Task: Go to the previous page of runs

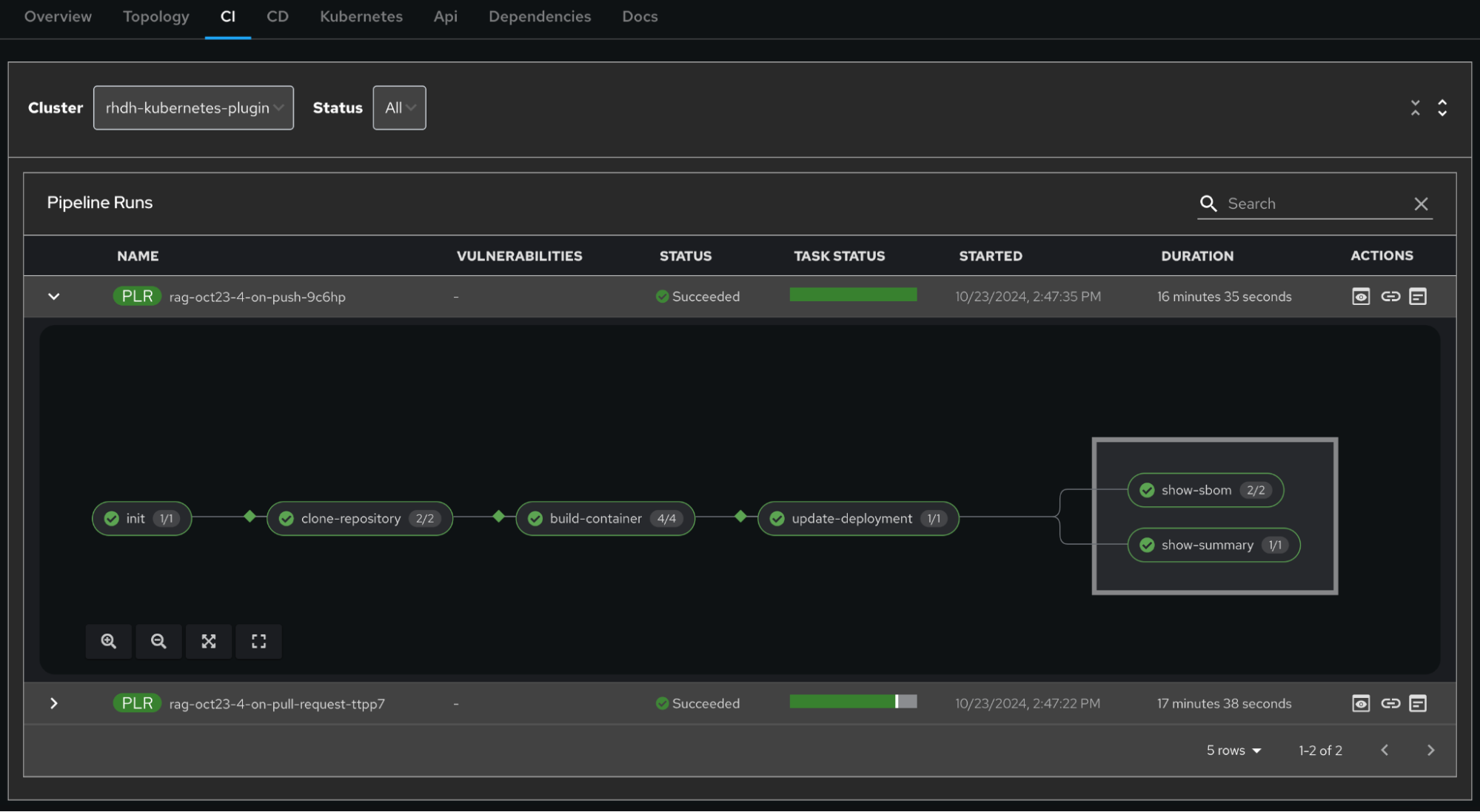Action: (1384, 751)
